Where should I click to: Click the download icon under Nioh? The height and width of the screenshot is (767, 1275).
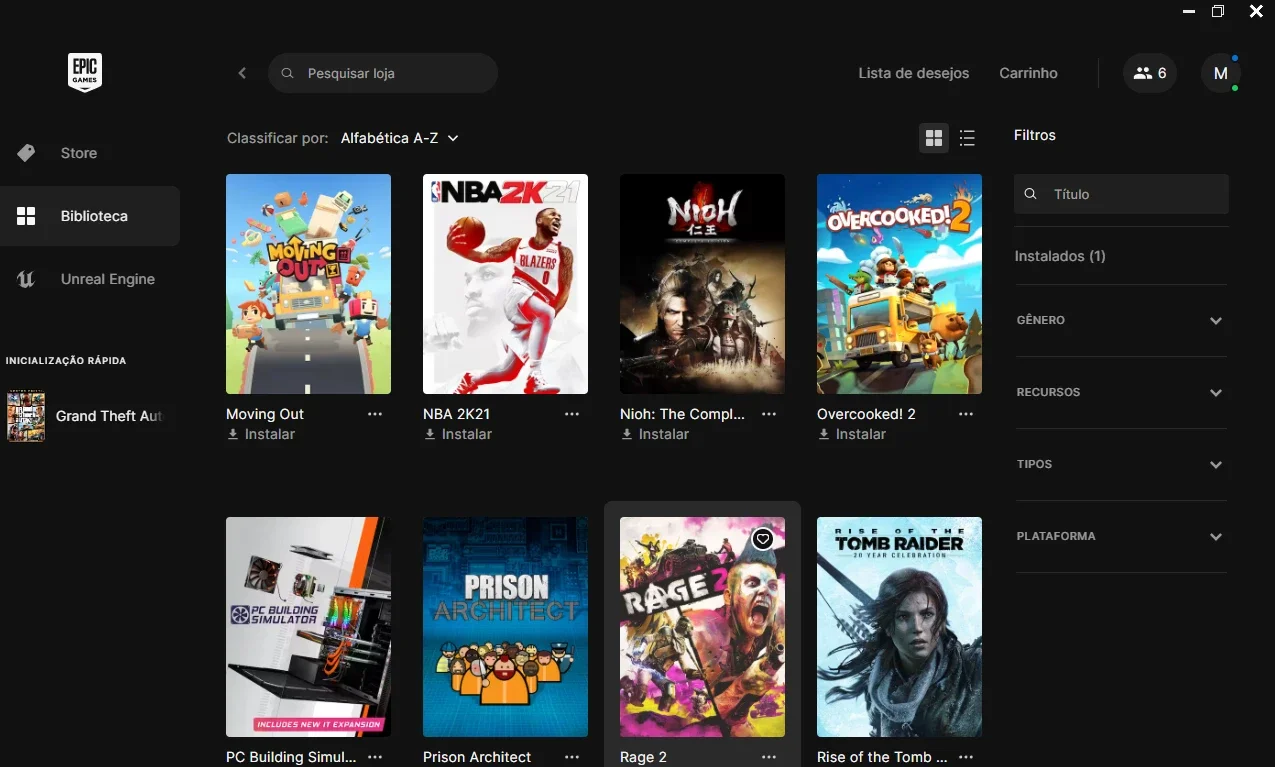coord(627,435)
